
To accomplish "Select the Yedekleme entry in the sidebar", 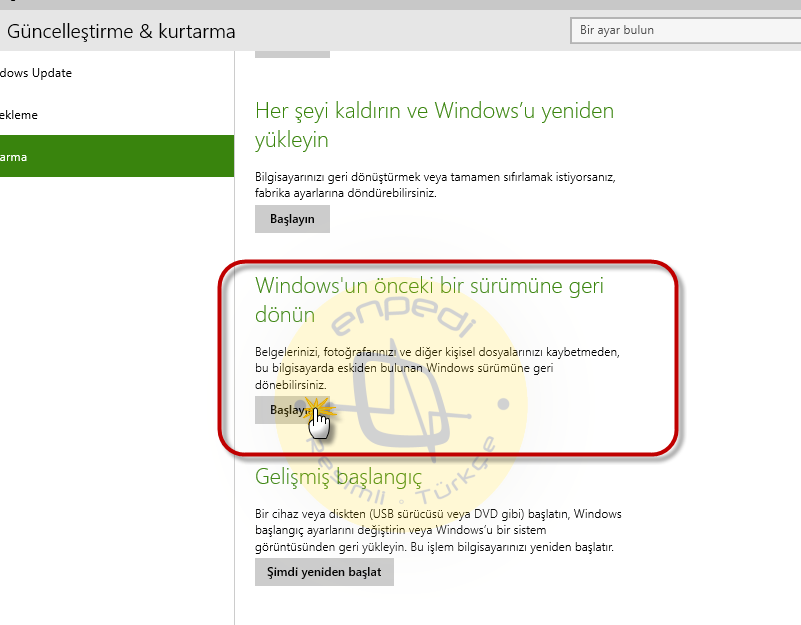I will click(x=20, y=114).
